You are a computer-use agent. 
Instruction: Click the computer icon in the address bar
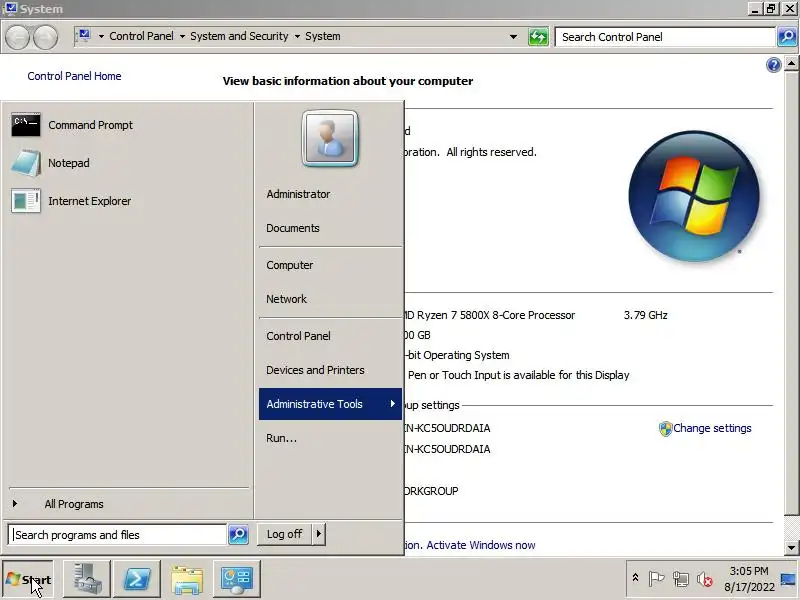coord(84,36)
